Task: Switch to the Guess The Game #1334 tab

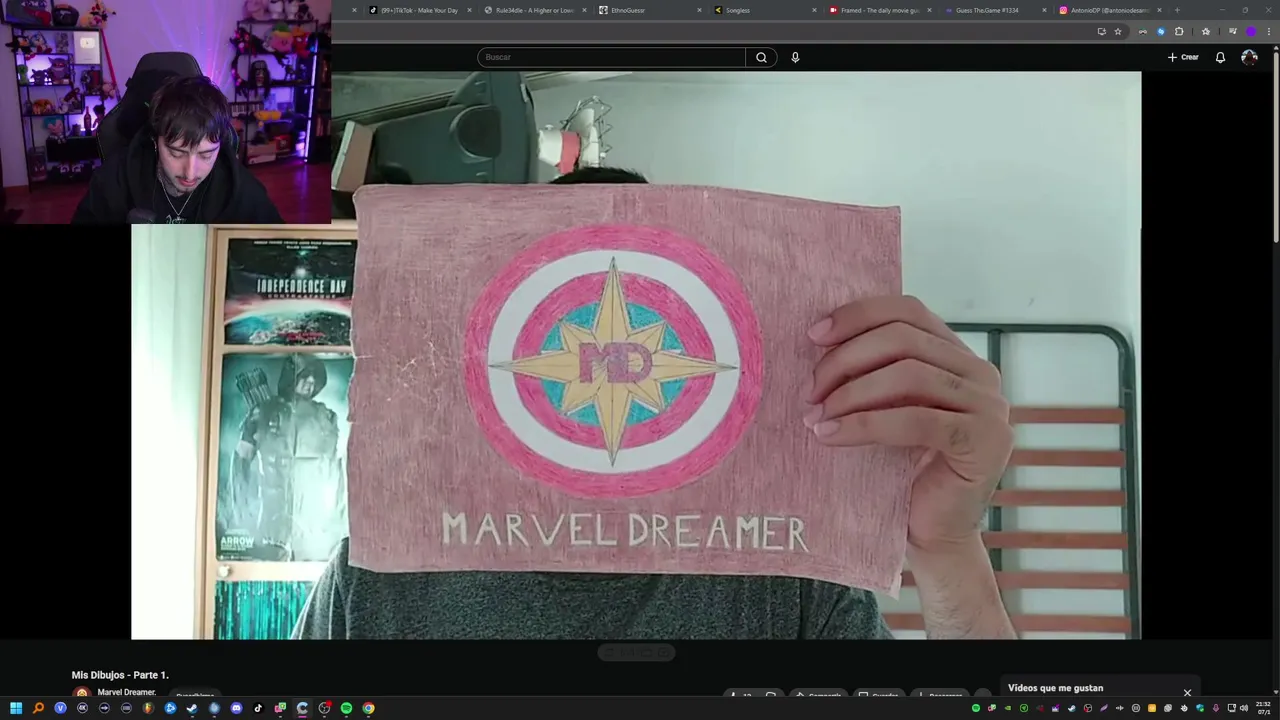Action: [995, 10]
